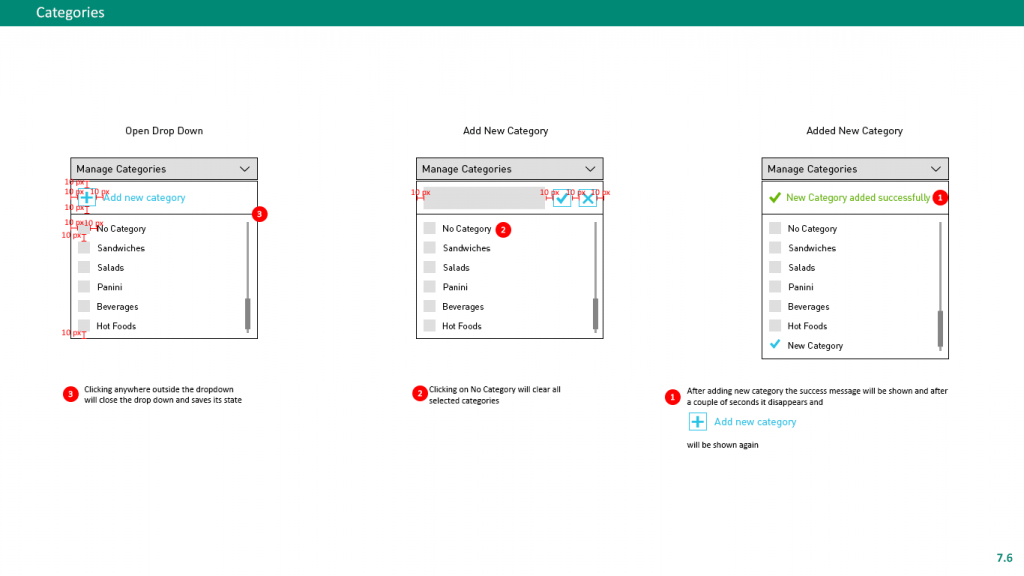The image size is (1024, 576).
Task: Click red badge 1 beside the success message
Action: click(x=940, y=198)
